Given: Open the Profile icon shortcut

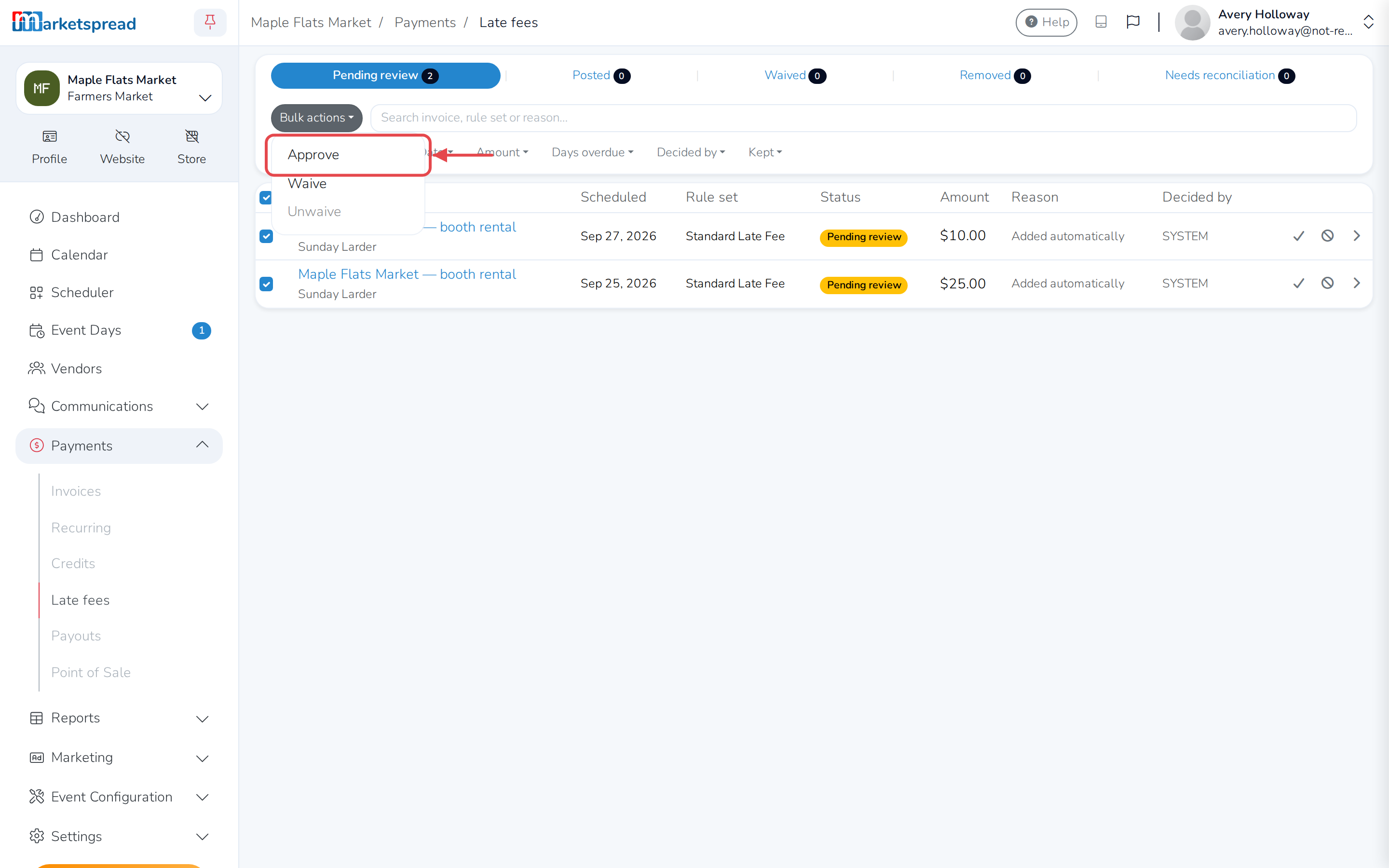Looking at the screenshot, I should [x=49, y=147].
